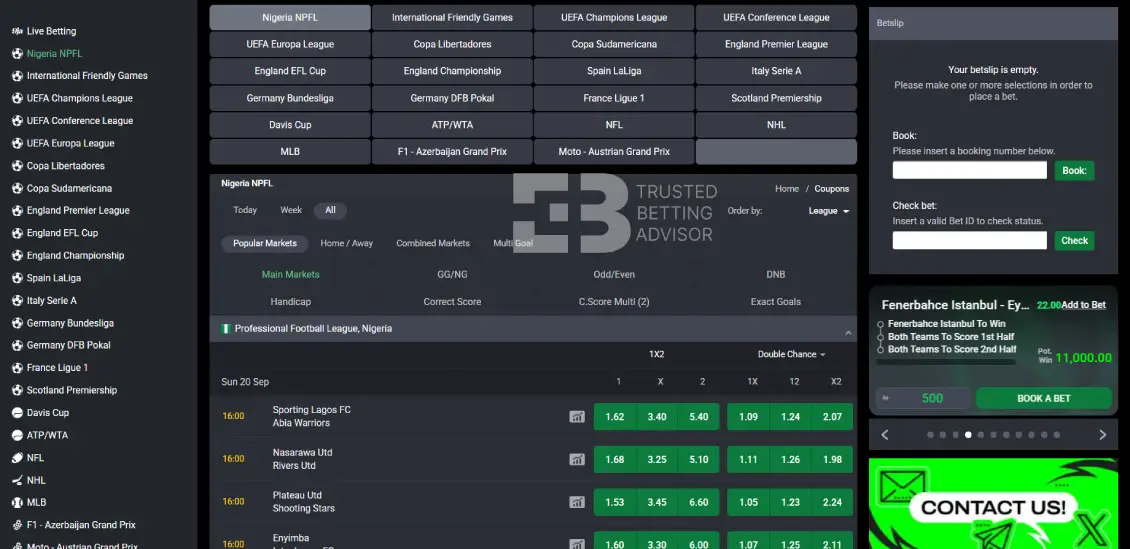Switch to Multi Goal tab
1130x549 pixels.
pos(513,244)
